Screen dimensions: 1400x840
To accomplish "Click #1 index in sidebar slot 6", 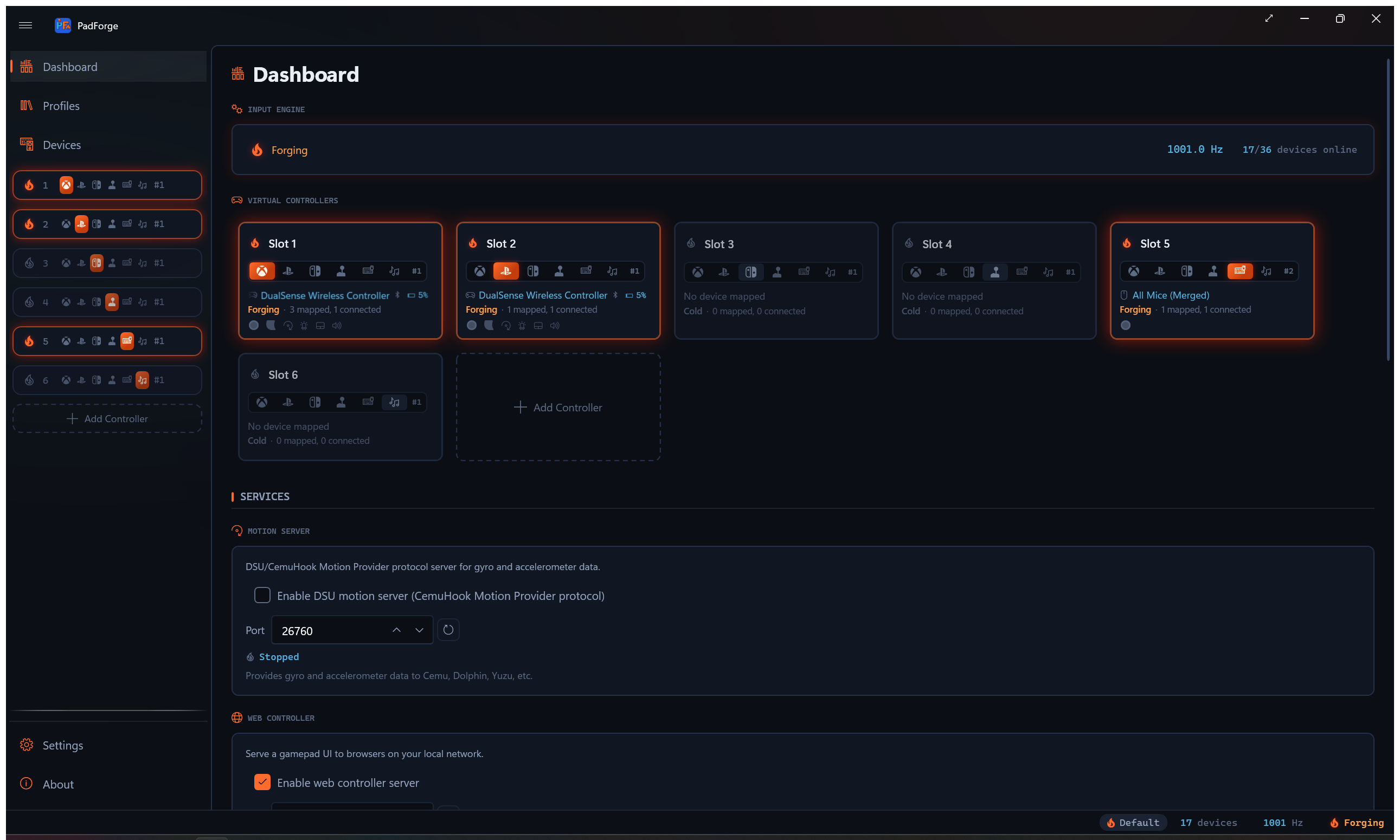I will pyautogui.click(x=159, y=380).
